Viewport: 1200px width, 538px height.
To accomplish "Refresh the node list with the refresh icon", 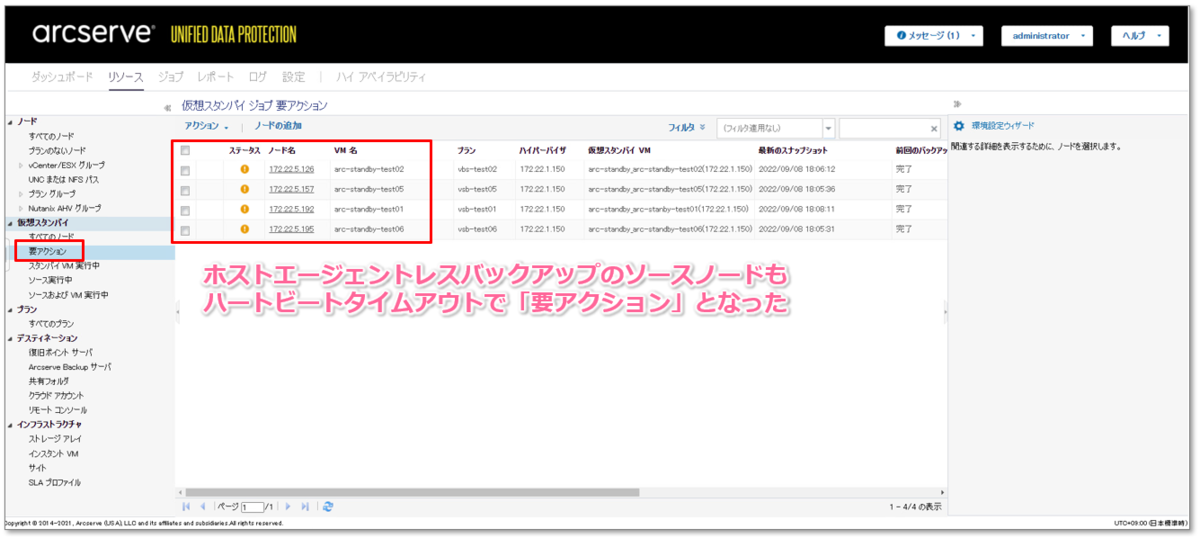I will coord(327,507).
